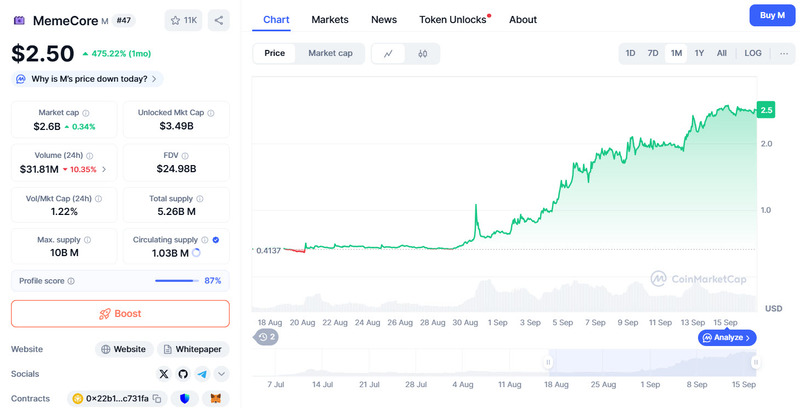Click the blue shield security icon
The height and width of the screenshot is (408, 800).
186,399
